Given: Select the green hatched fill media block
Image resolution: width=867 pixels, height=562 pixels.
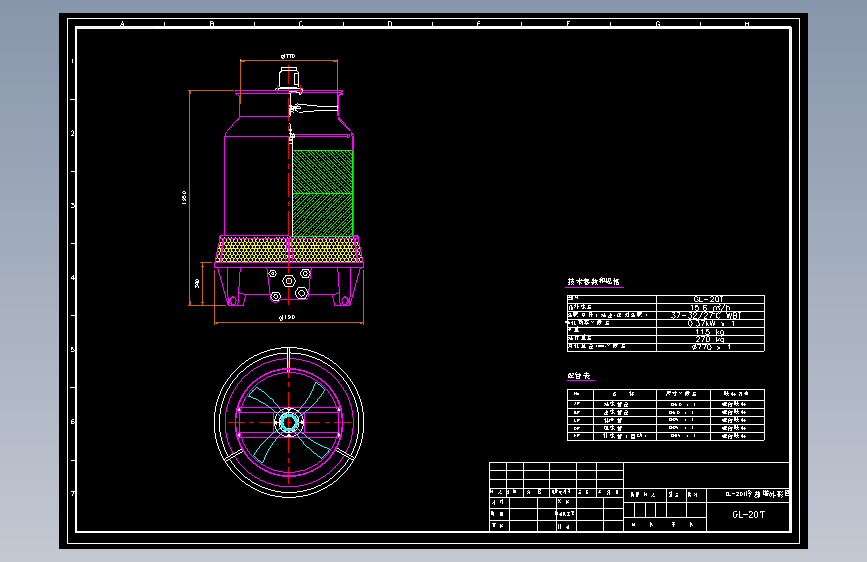Looking at the screenshot, I should 322,193.
